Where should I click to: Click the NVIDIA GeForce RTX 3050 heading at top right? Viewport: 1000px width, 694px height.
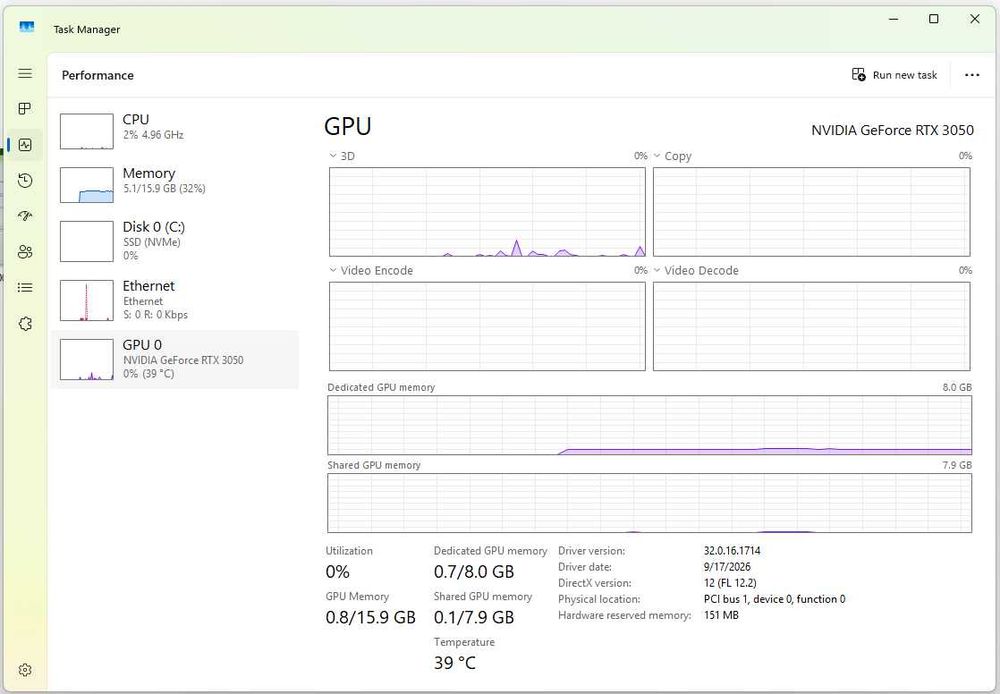892,130
